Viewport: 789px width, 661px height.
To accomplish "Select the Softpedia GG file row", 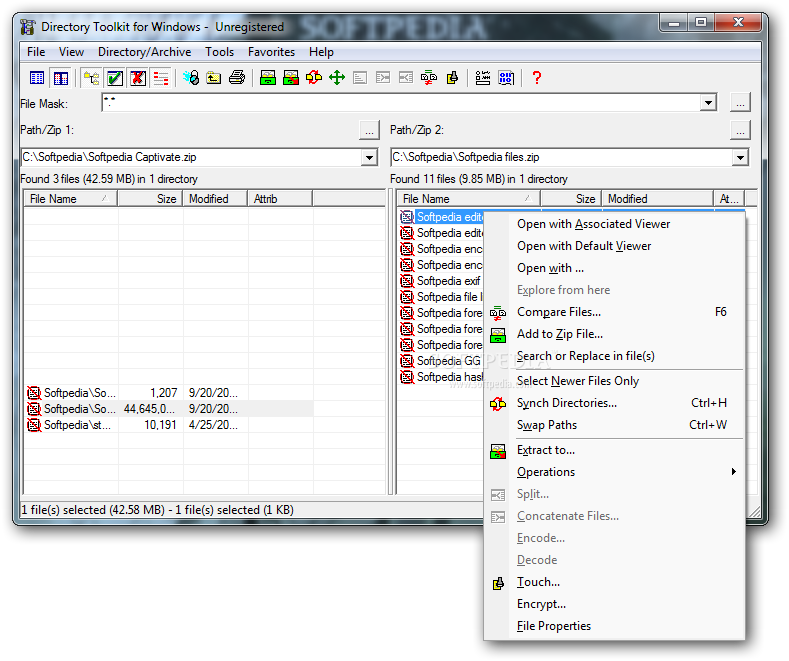I will 441,361.
